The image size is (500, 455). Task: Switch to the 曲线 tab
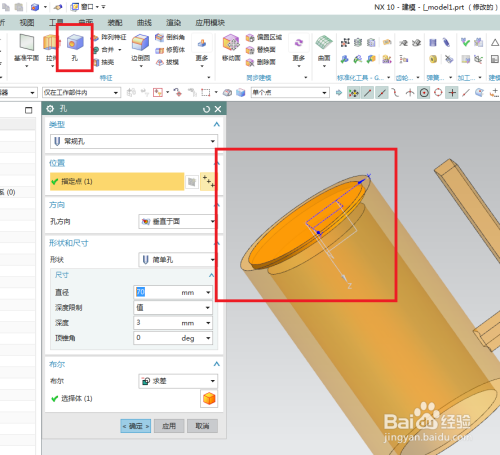(x=144, y=23)
